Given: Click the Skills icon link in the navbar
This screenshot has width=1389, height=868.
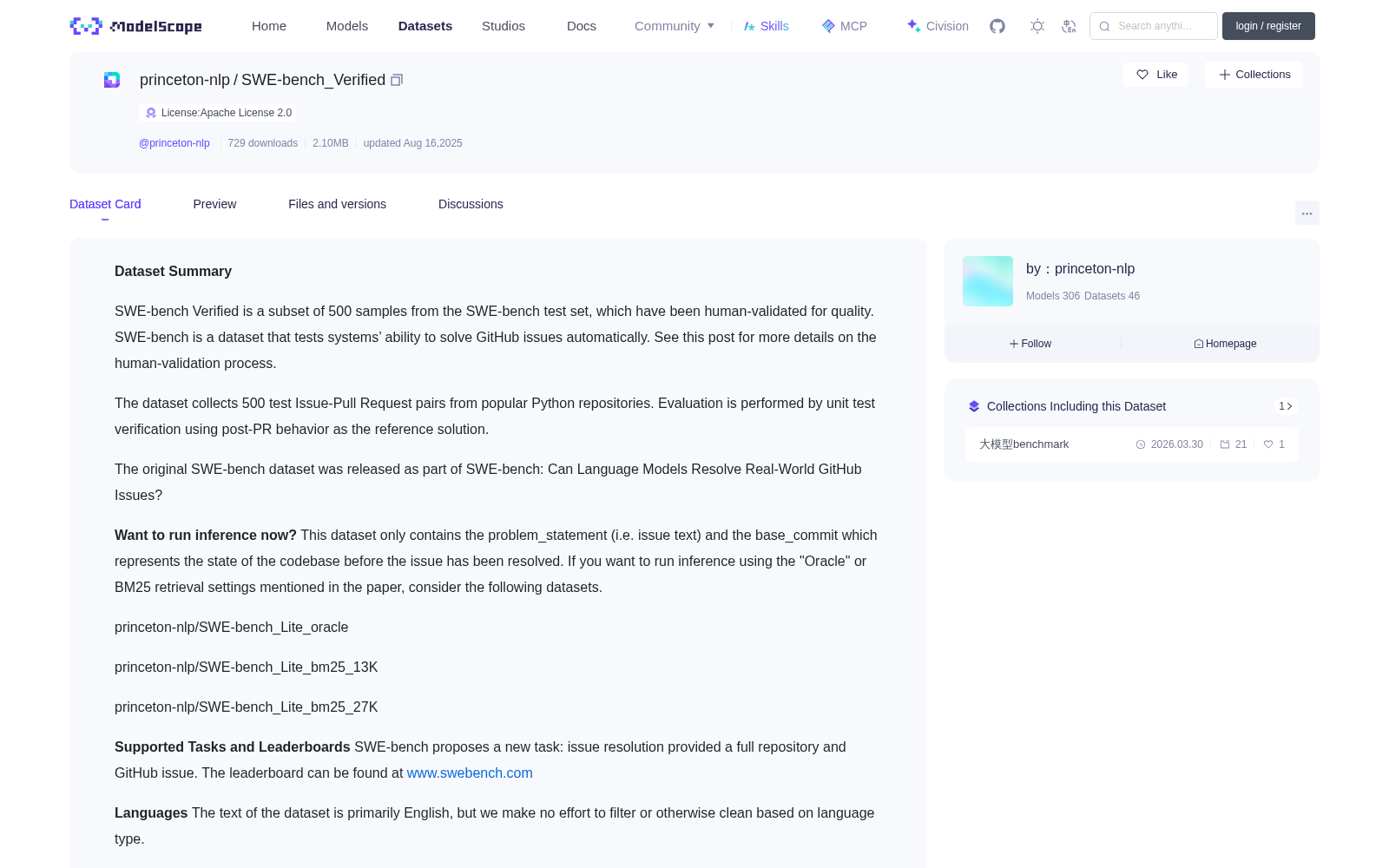Looking at the screenshot, I should click(766, 26).
